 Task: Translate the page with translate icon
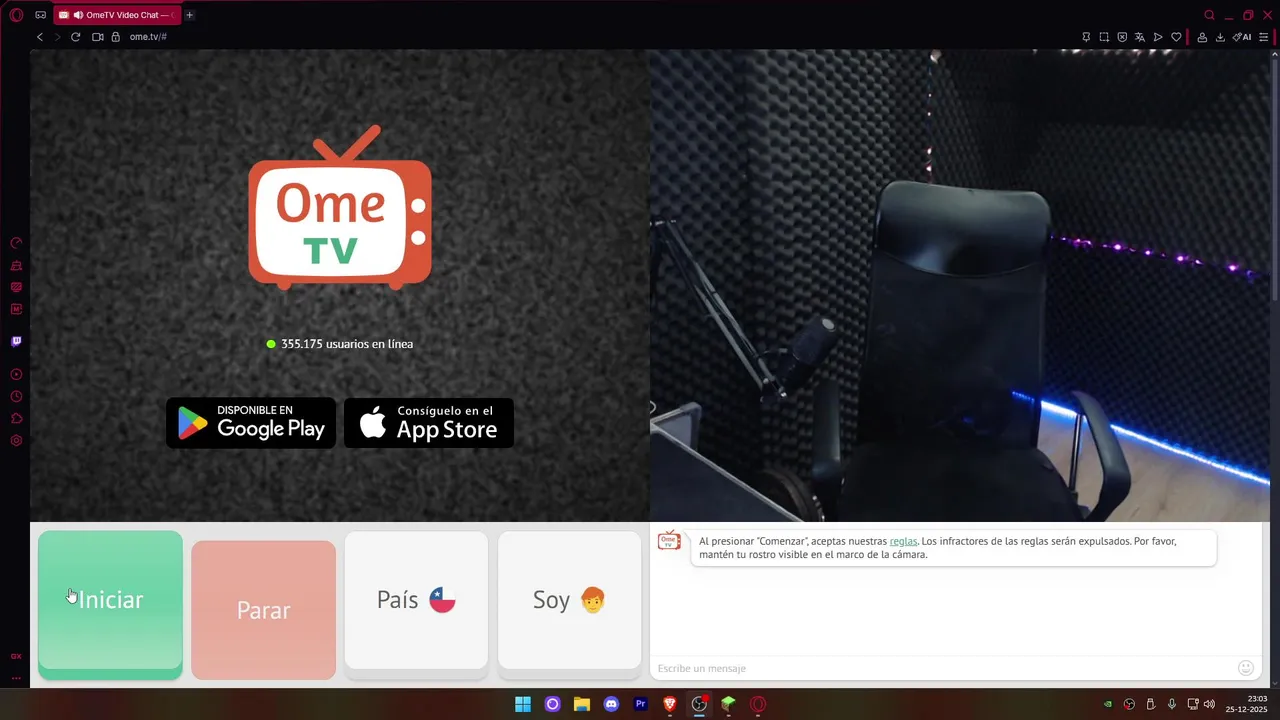pyautogui.click(x=1139, y=37)
